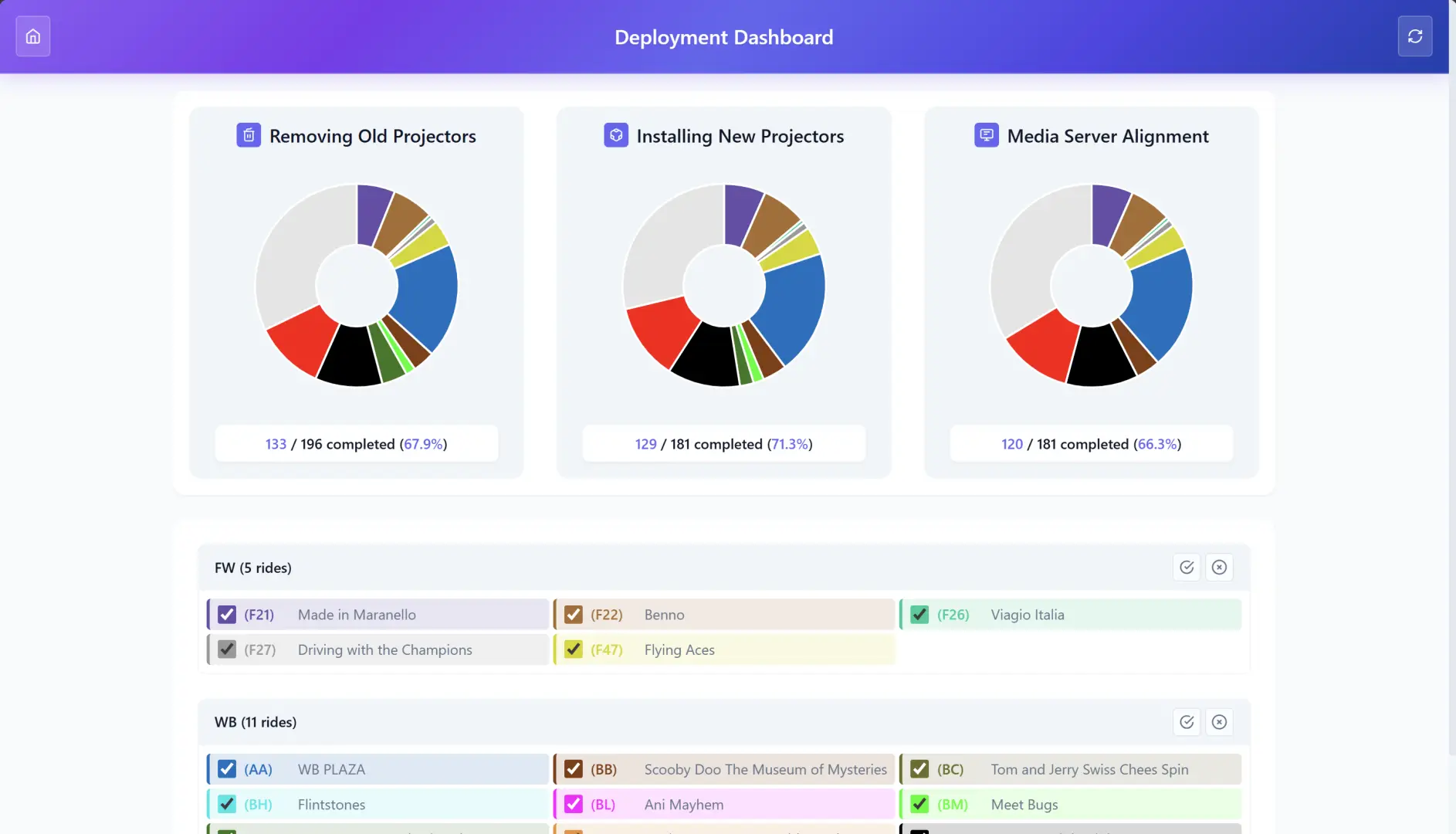1456x834 pixels.
Task: Click the check-all icon on the FW section
Action: [1187, 567]
